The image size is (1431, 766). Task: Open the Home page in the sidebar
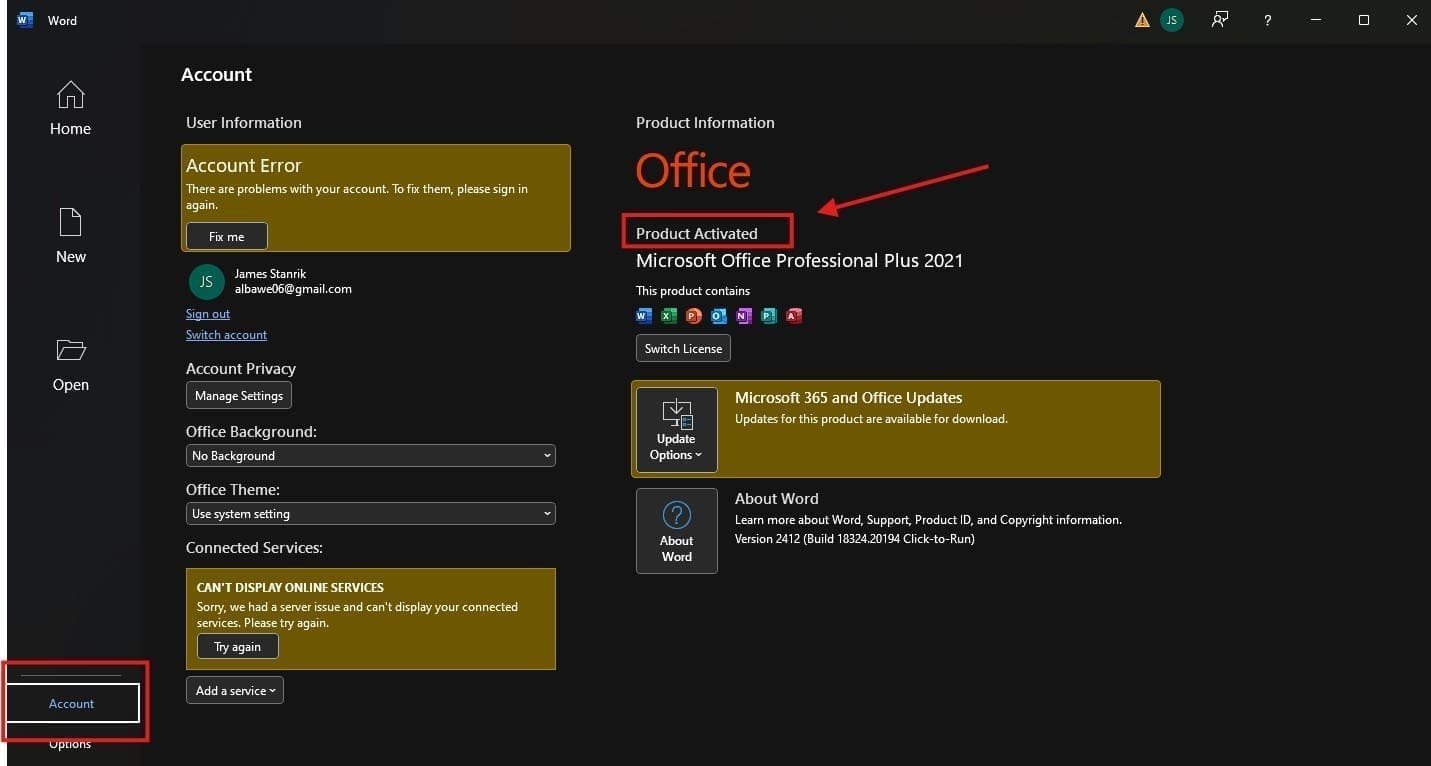pos(70,108)
